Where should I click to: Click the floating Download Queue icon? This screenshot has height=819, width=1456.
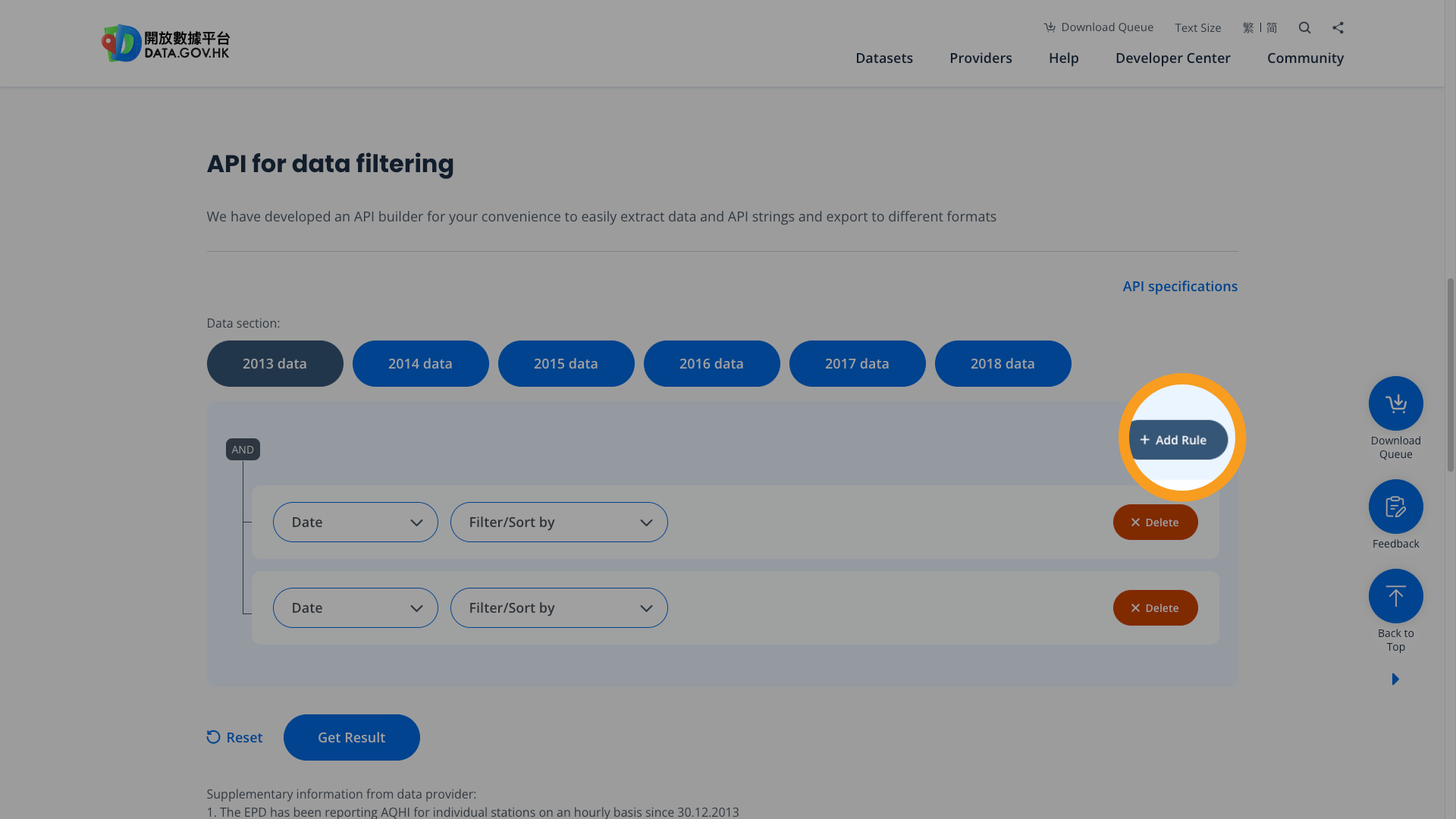(1395, 403)
